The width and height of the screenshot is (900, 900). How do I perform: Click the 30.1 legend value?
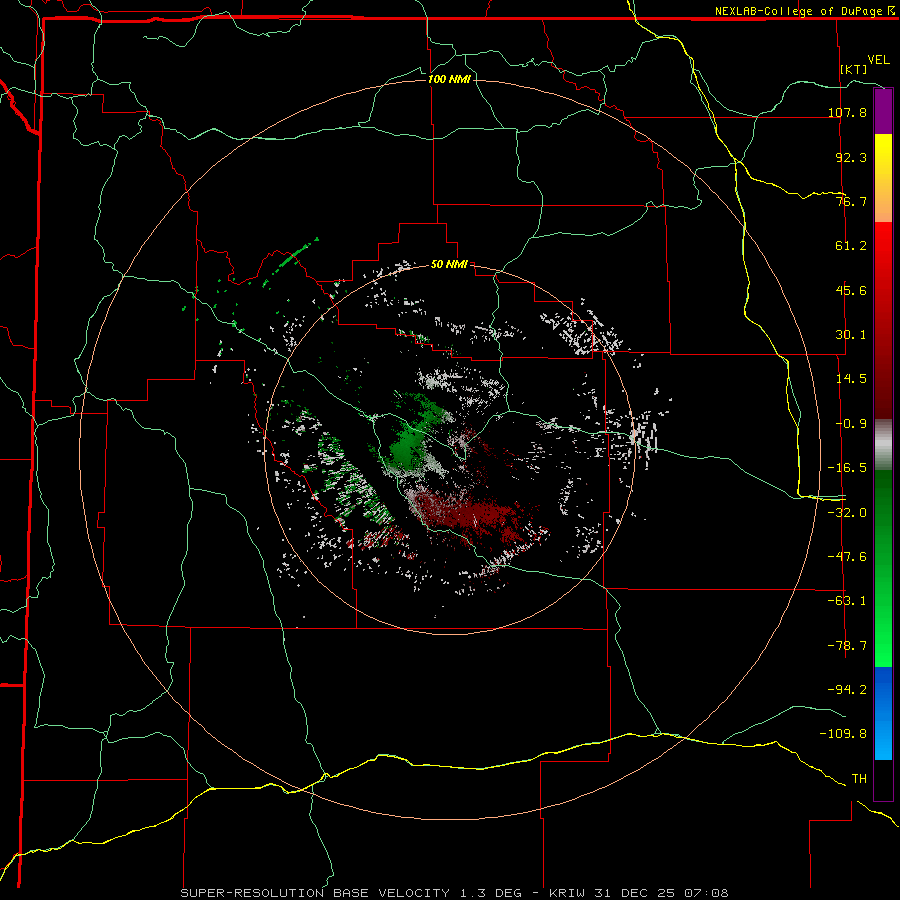point(851,335)
